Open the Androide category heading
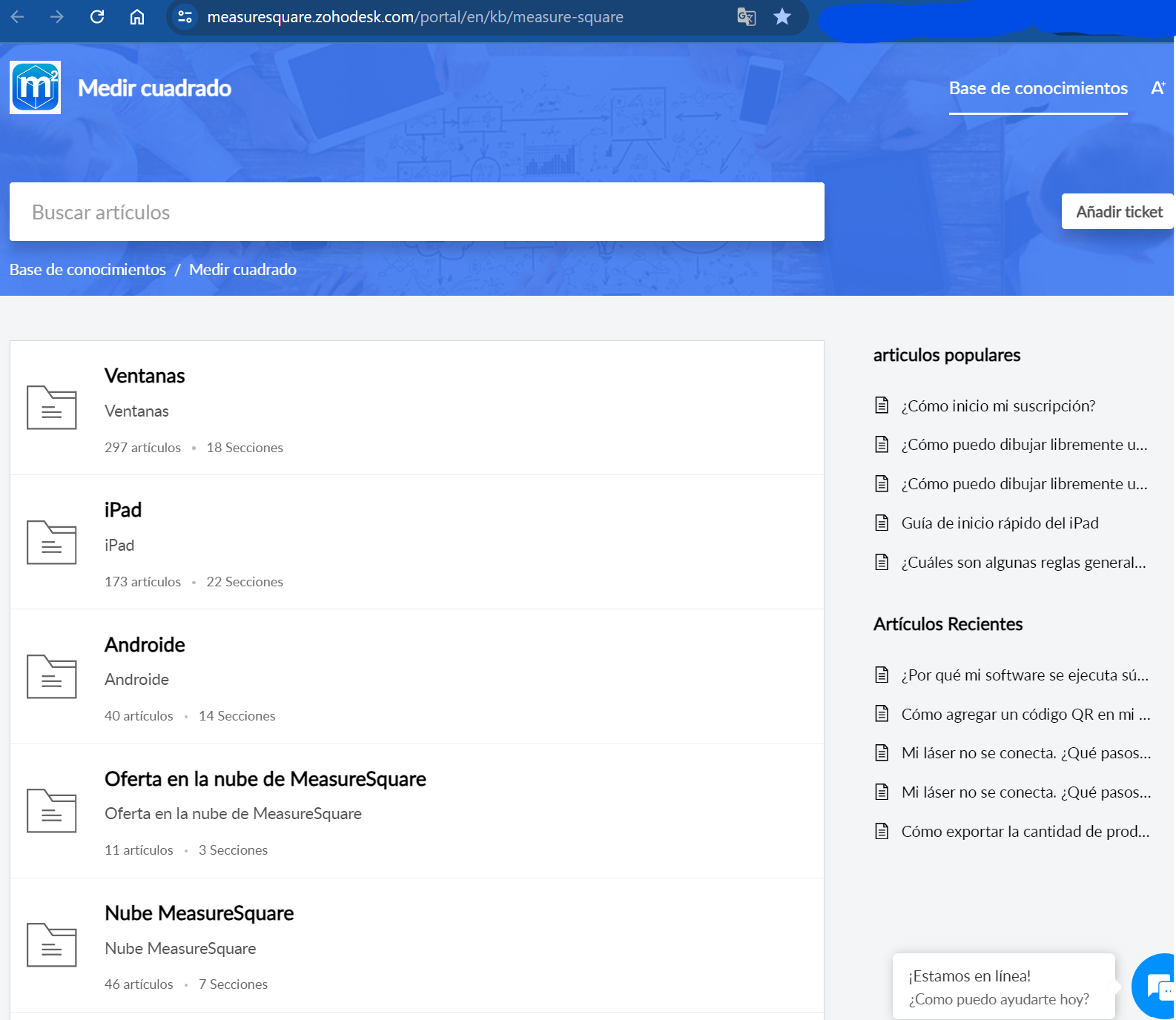The width and height of the screenshot is (1176, 1020). click(145, 645)
